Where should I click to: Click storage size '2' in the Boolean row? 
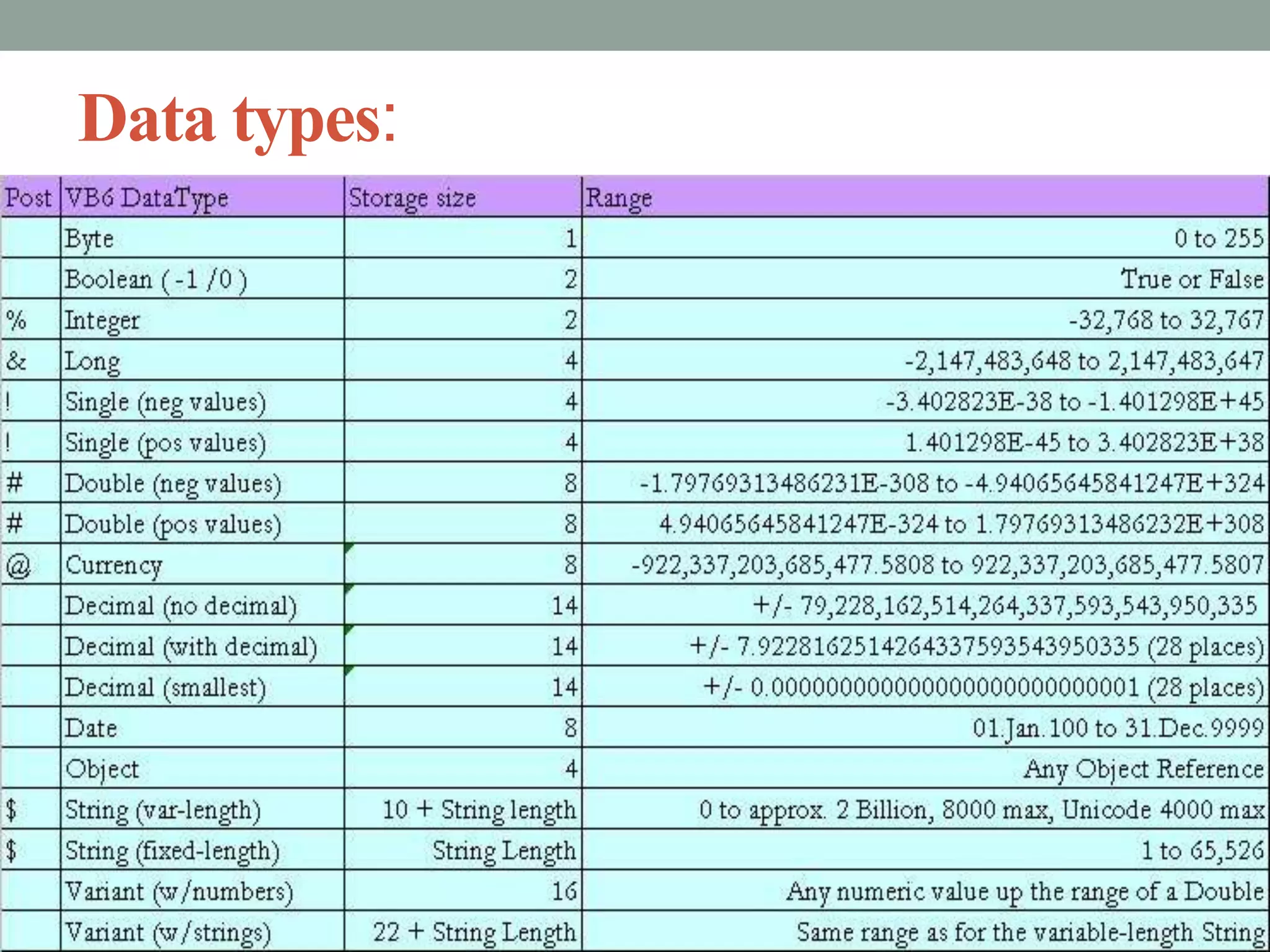(x=571, y=280)
